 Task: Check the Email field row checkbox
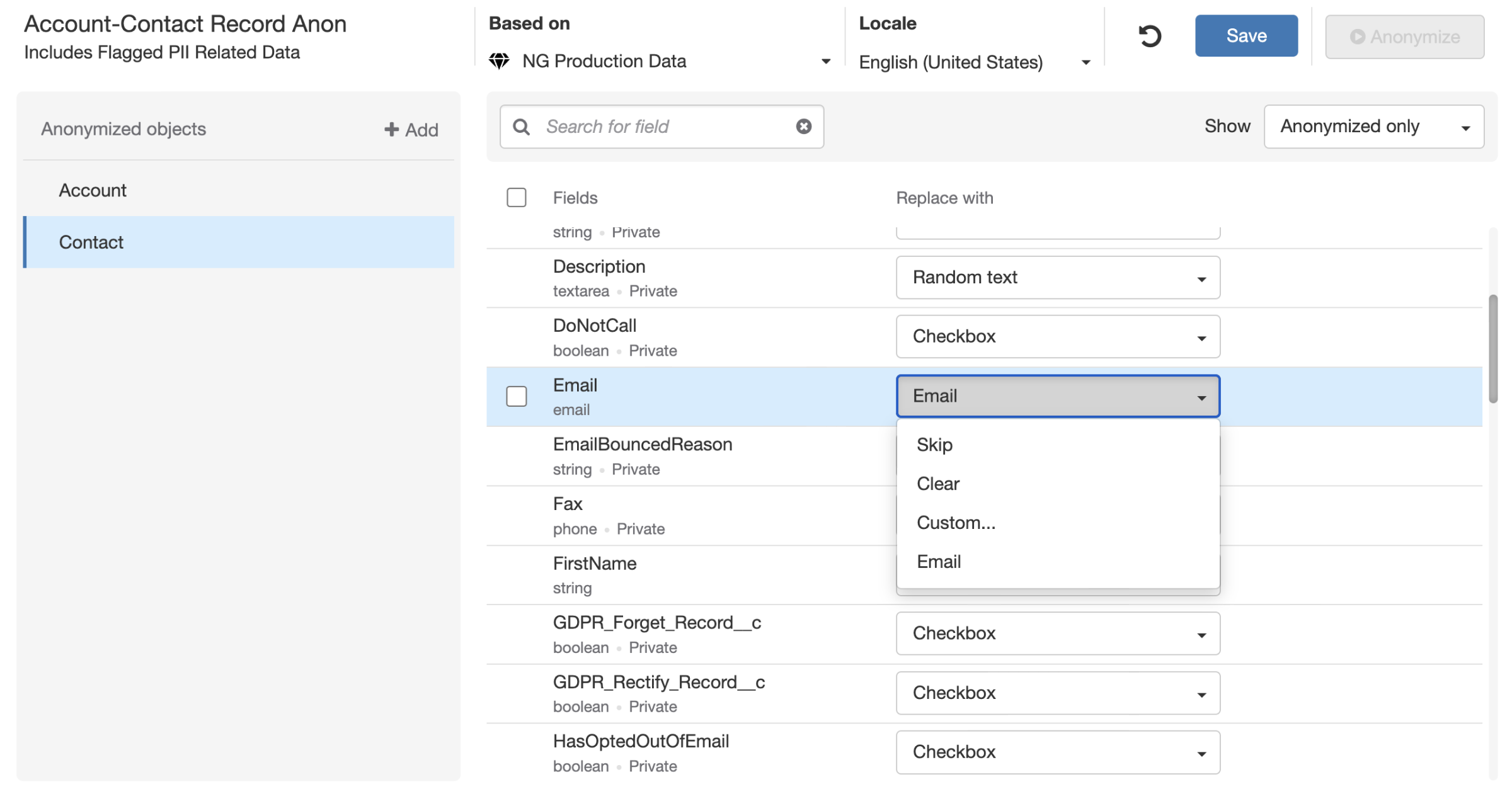516,396
